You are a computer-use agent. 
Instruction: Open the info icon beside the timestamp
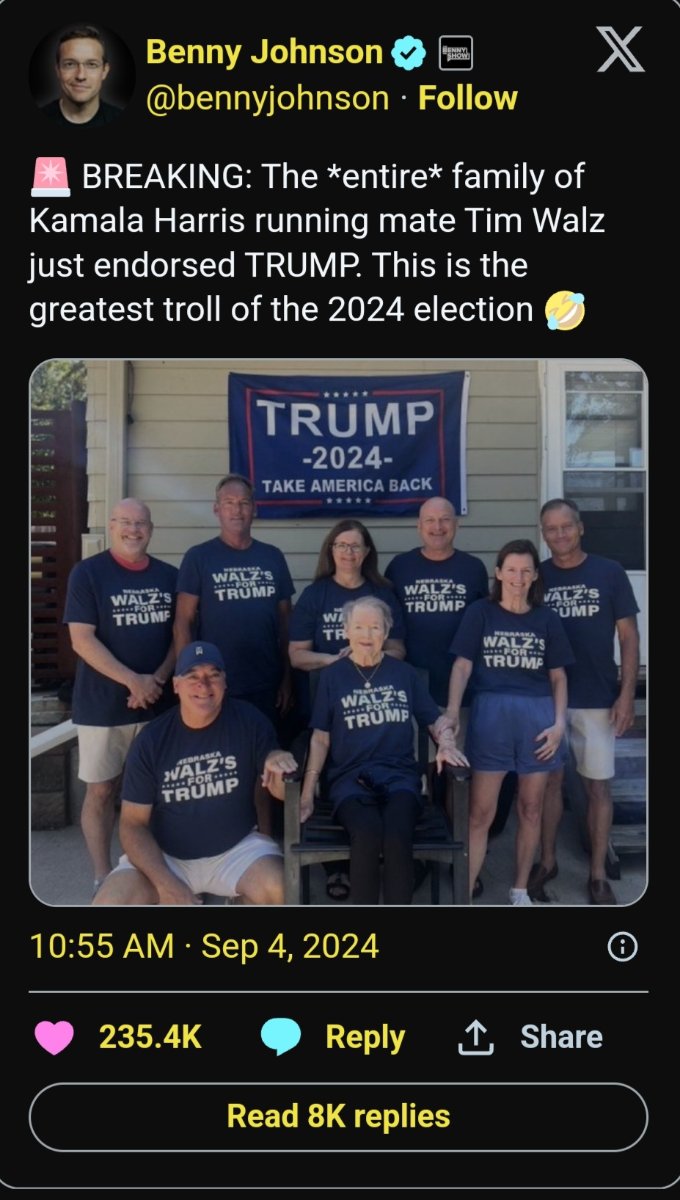coord(623,947)
